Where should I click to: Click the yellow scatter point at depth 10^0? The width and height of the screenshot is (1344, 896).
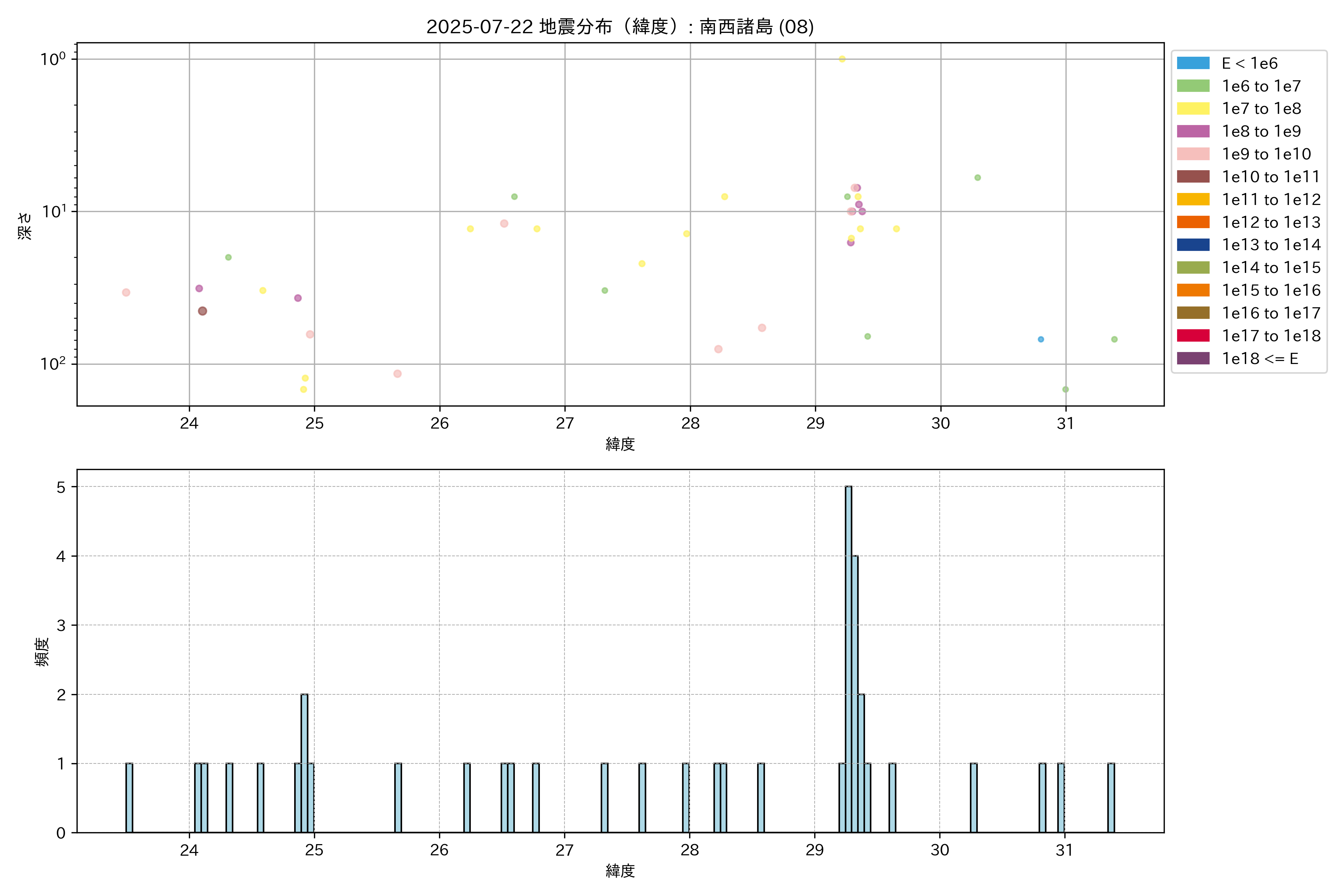pos(842,59)
